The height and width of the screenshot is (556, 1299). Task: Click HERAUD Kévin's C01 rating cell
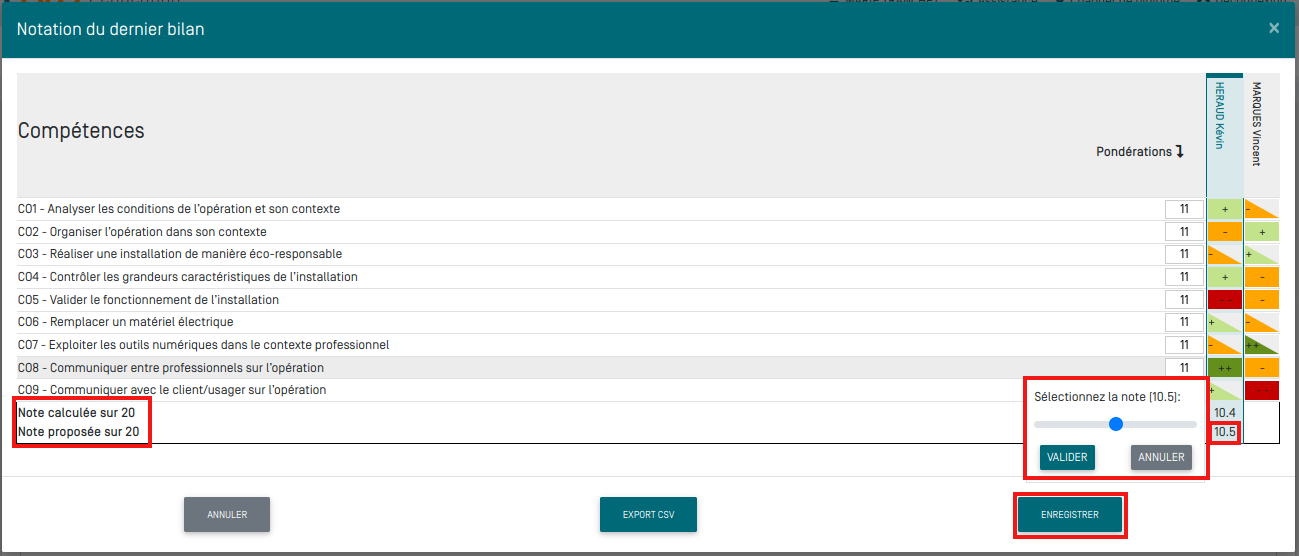1225,209
